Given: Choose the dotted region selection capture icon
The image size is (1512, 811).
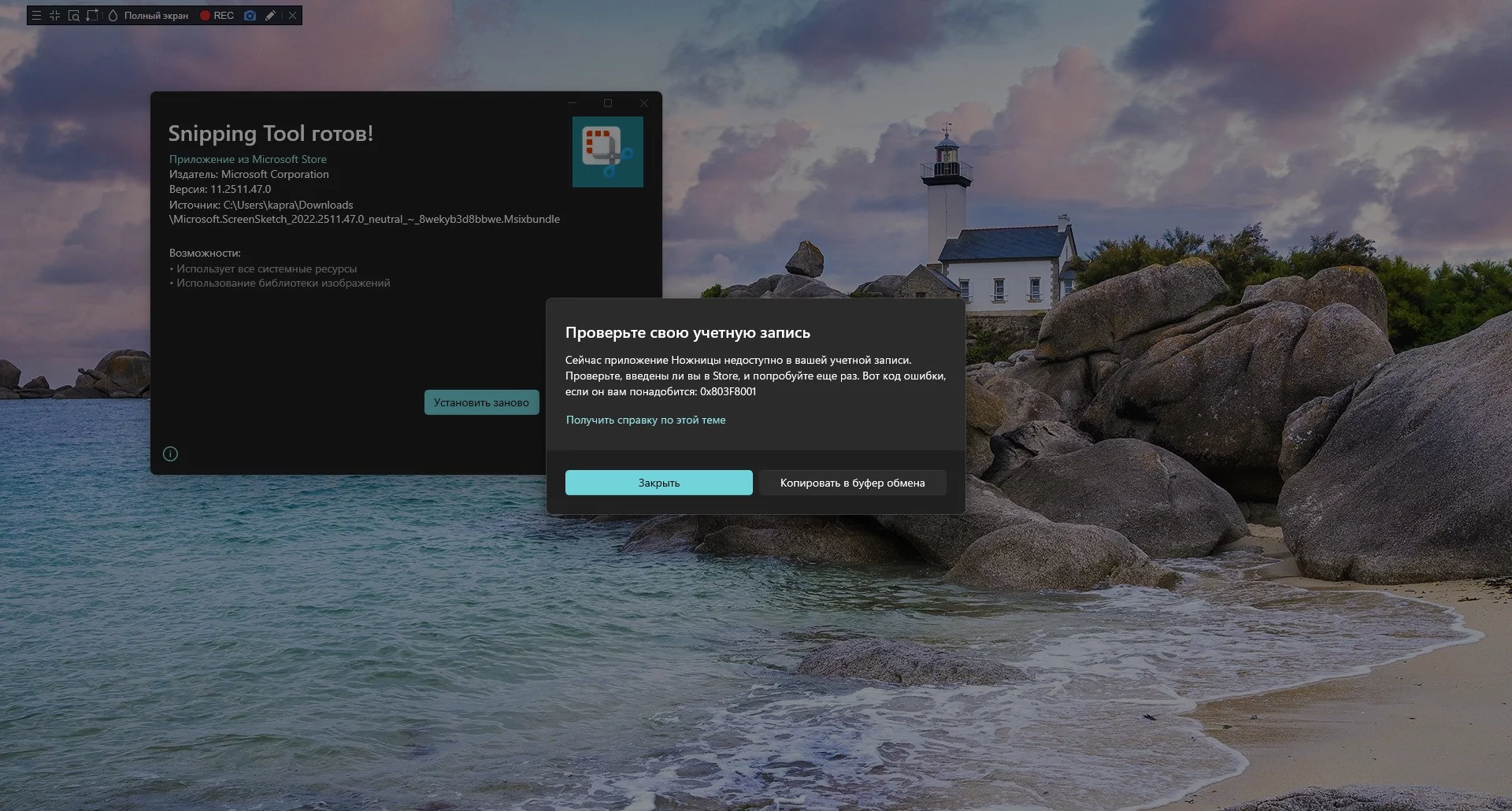Looking at the screenshot, I should tap(92, 16).
